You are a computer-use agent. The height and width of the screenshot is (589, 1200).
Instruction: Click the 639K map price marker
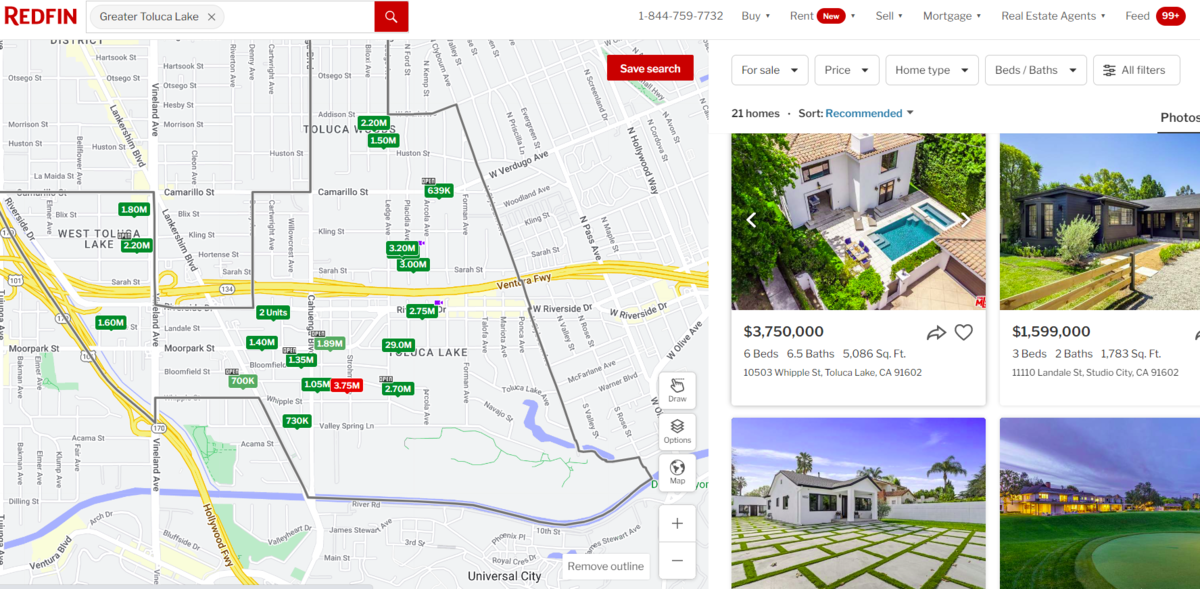438,191
